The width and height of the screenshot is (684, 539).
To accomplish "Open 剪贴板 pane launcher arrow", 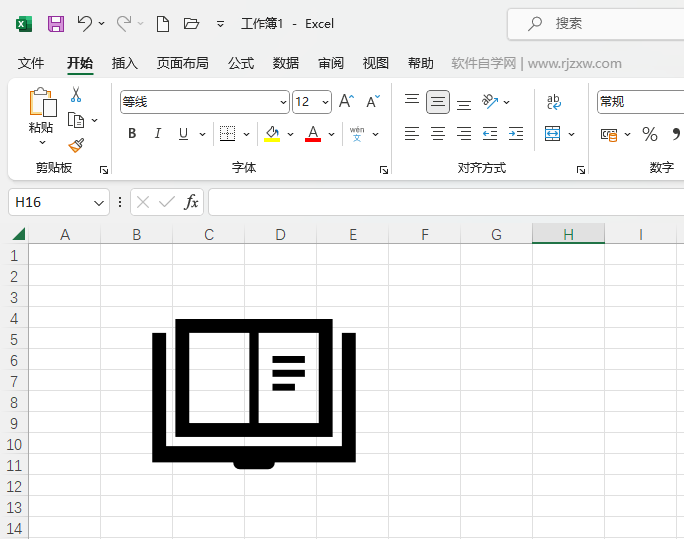I will (x=104, y=170).
